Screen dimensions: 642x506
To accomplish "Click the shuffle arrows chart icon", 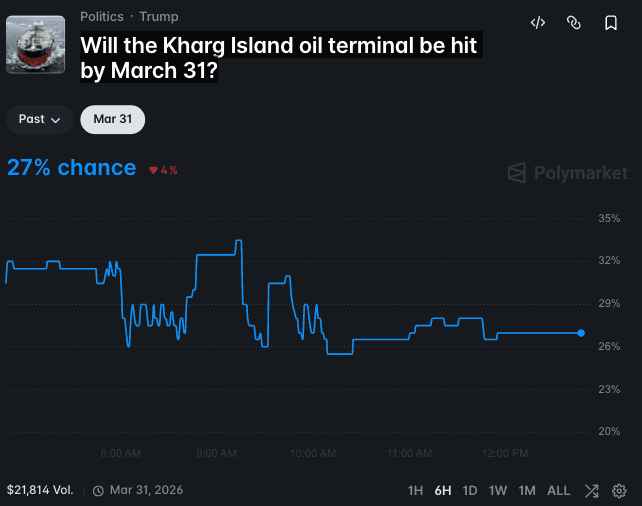I will pos(592,491).
